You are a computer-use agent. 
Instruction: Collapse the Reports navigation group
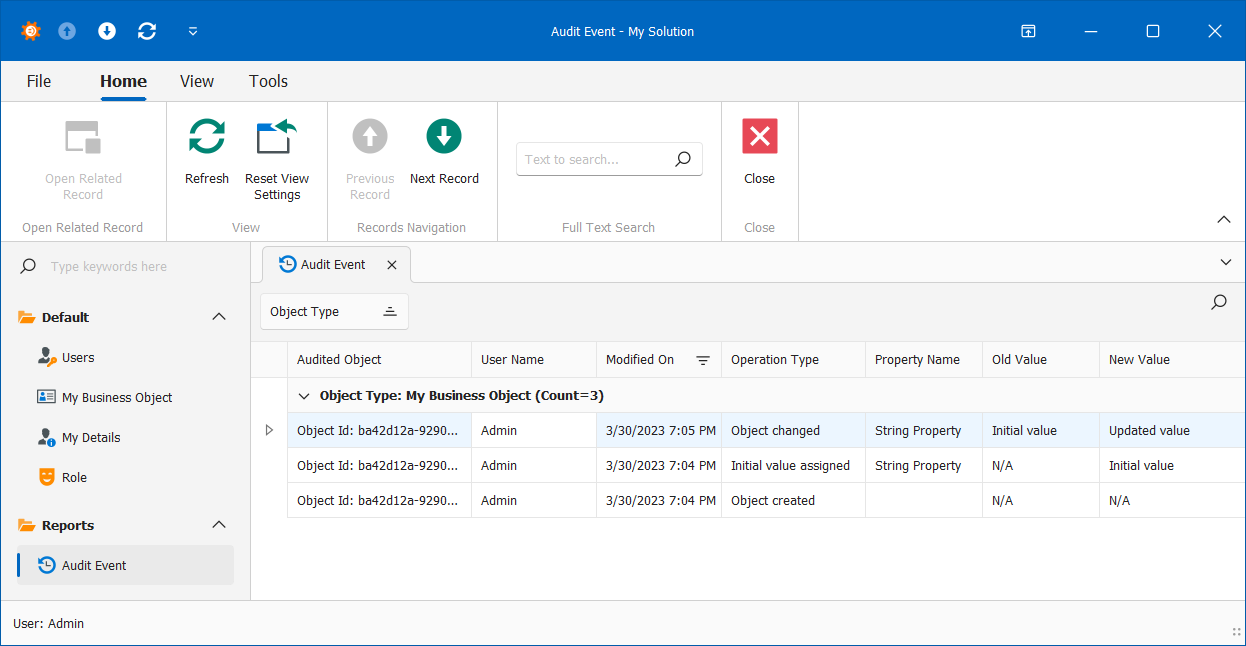click(219, 525)
